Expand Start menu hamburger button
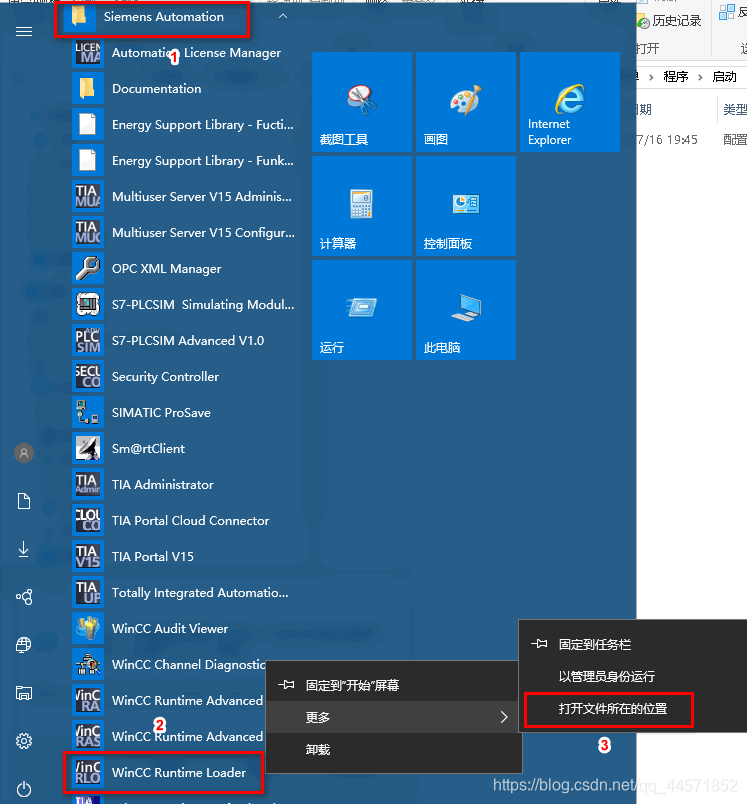 point(24,32)
